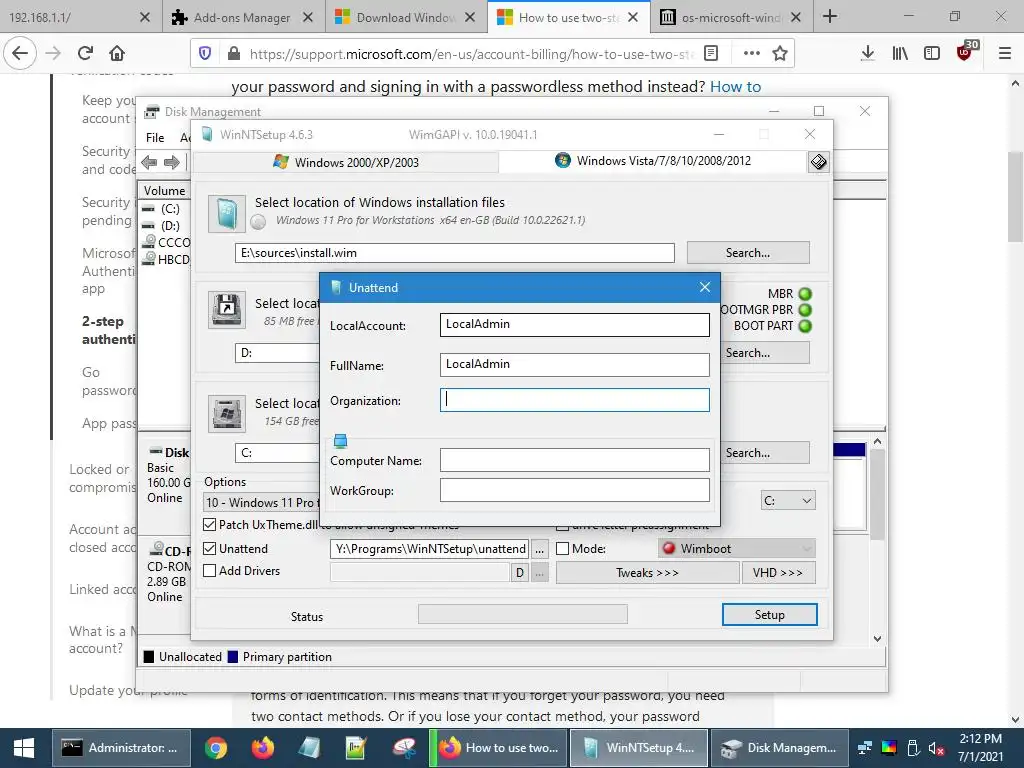This screenshot has height=768, width=1024.
Task: Open mount drive letter C: dropdown
Action: pos(788,500)
